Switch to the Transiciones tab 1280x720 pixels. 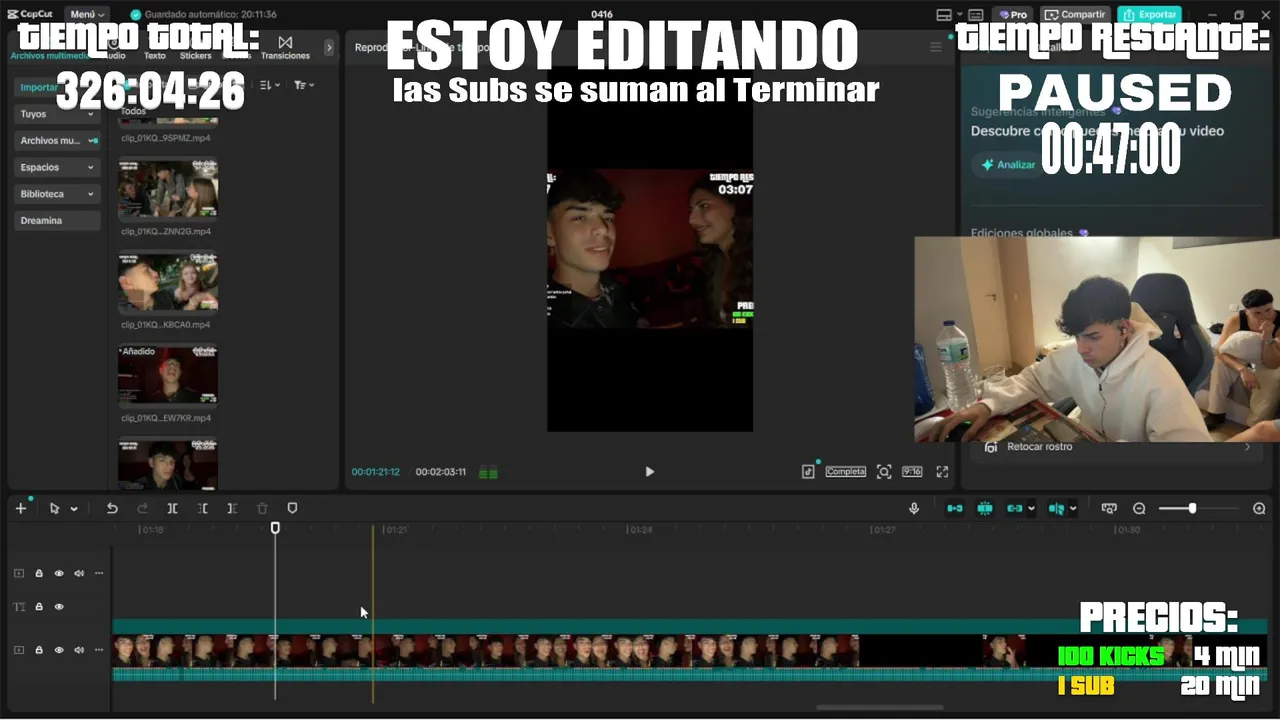point(285,47)
